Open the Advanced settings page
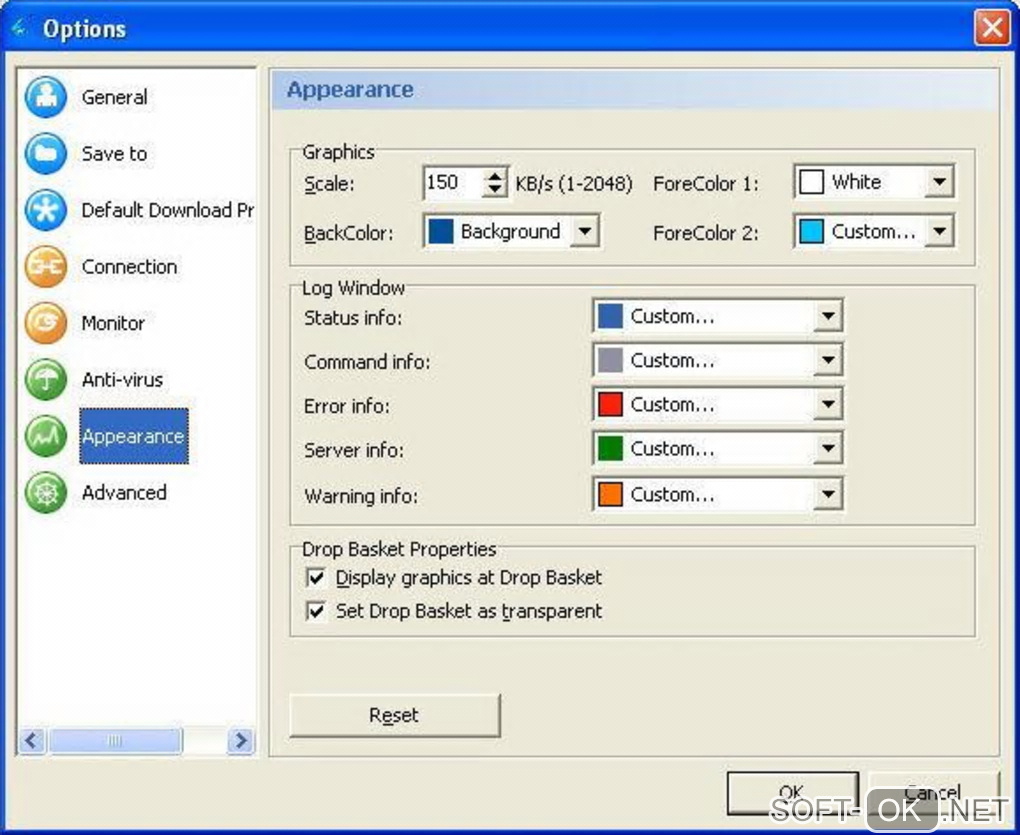Viewport: 1020px width, 835px height. pos(124,493)
